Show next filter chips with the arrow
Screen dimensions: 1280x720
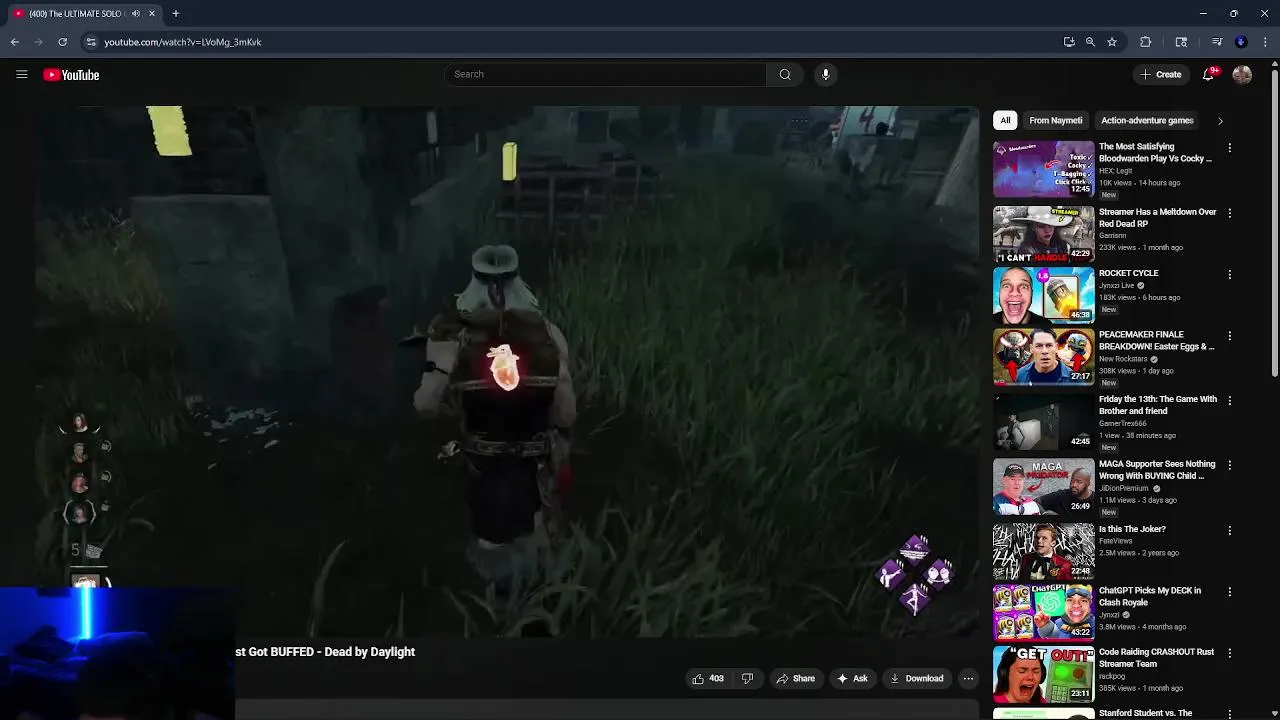(x=1220, y=121)
